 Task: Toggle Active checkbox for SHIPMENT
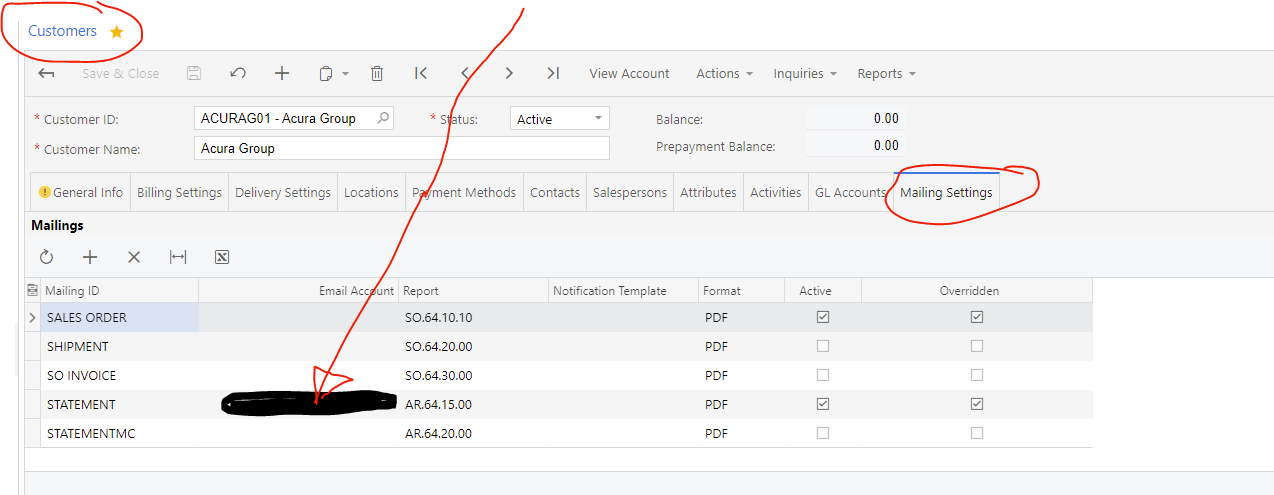click(x=823, y=346)
